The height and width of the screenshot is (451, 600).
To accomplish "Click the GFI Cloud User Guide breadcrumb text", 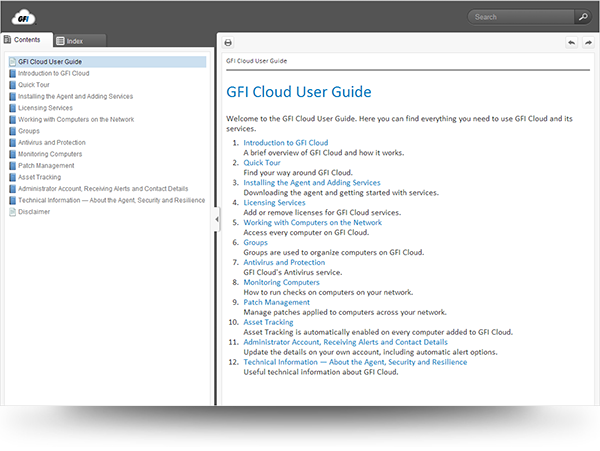I will point(256,61).
